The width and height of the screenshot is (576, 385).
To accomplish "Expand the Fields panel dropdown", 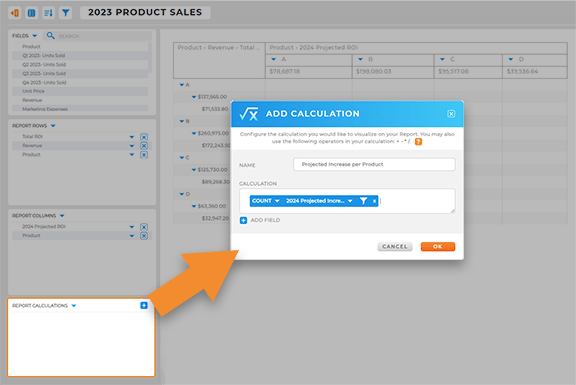I will coord(35,36).
